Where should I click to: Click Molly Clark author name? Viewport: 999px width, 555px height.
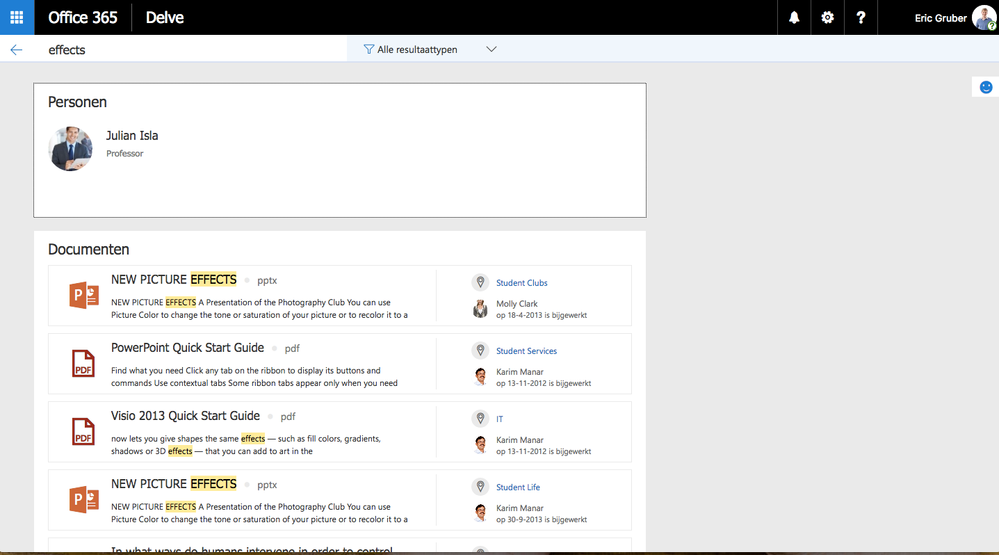[x=517, y=304]
